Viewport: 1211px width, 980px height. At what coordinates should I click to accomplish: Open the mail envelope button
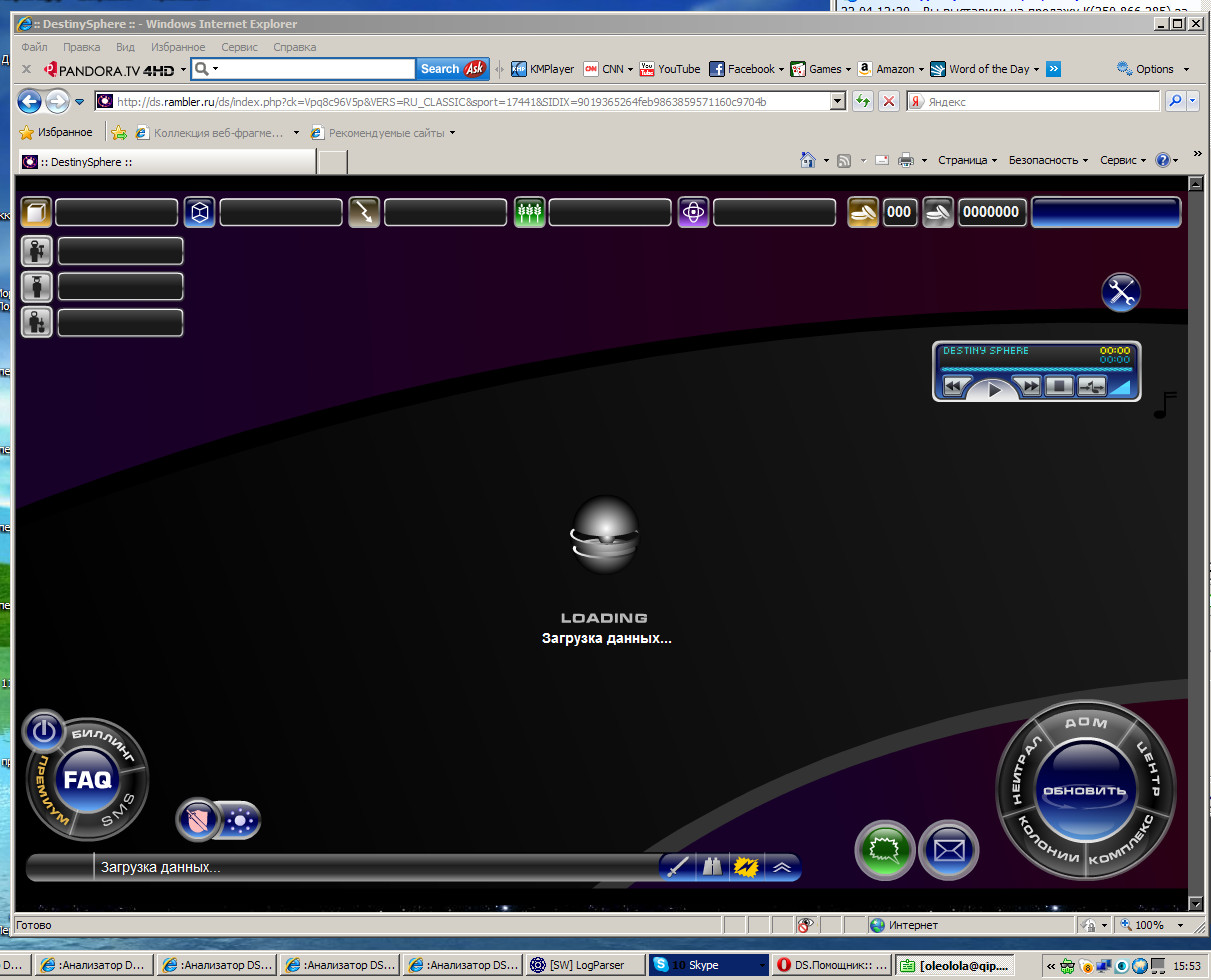pos(948,851)
